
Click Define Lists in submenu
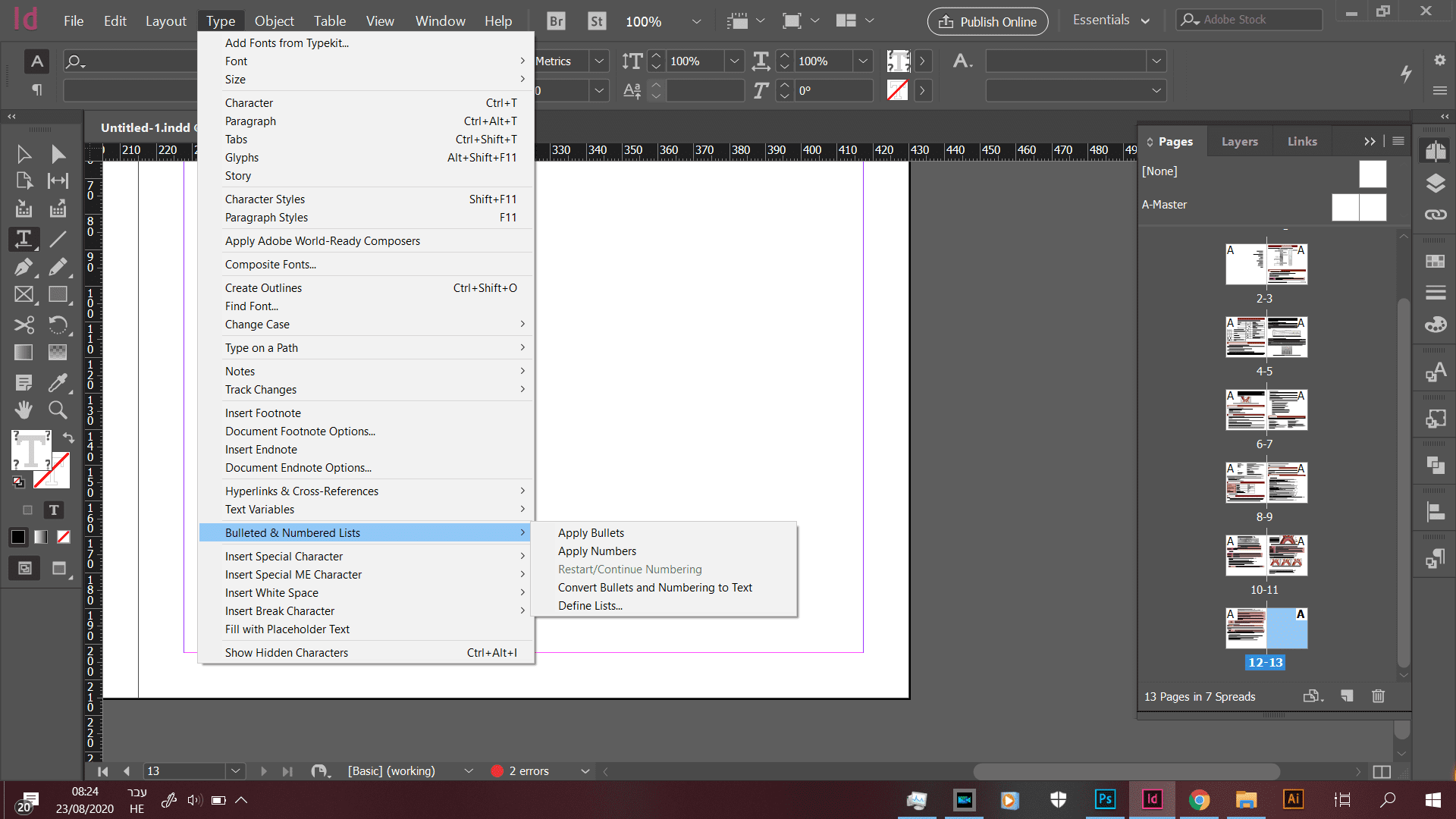[590, 606]
